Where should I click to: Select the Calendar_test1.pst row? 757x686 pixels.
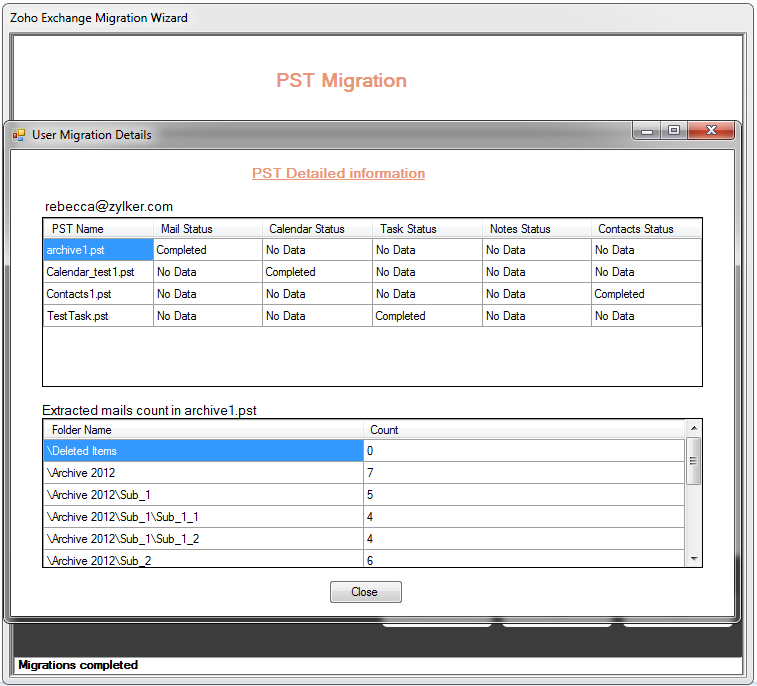[x=98, y=272]
